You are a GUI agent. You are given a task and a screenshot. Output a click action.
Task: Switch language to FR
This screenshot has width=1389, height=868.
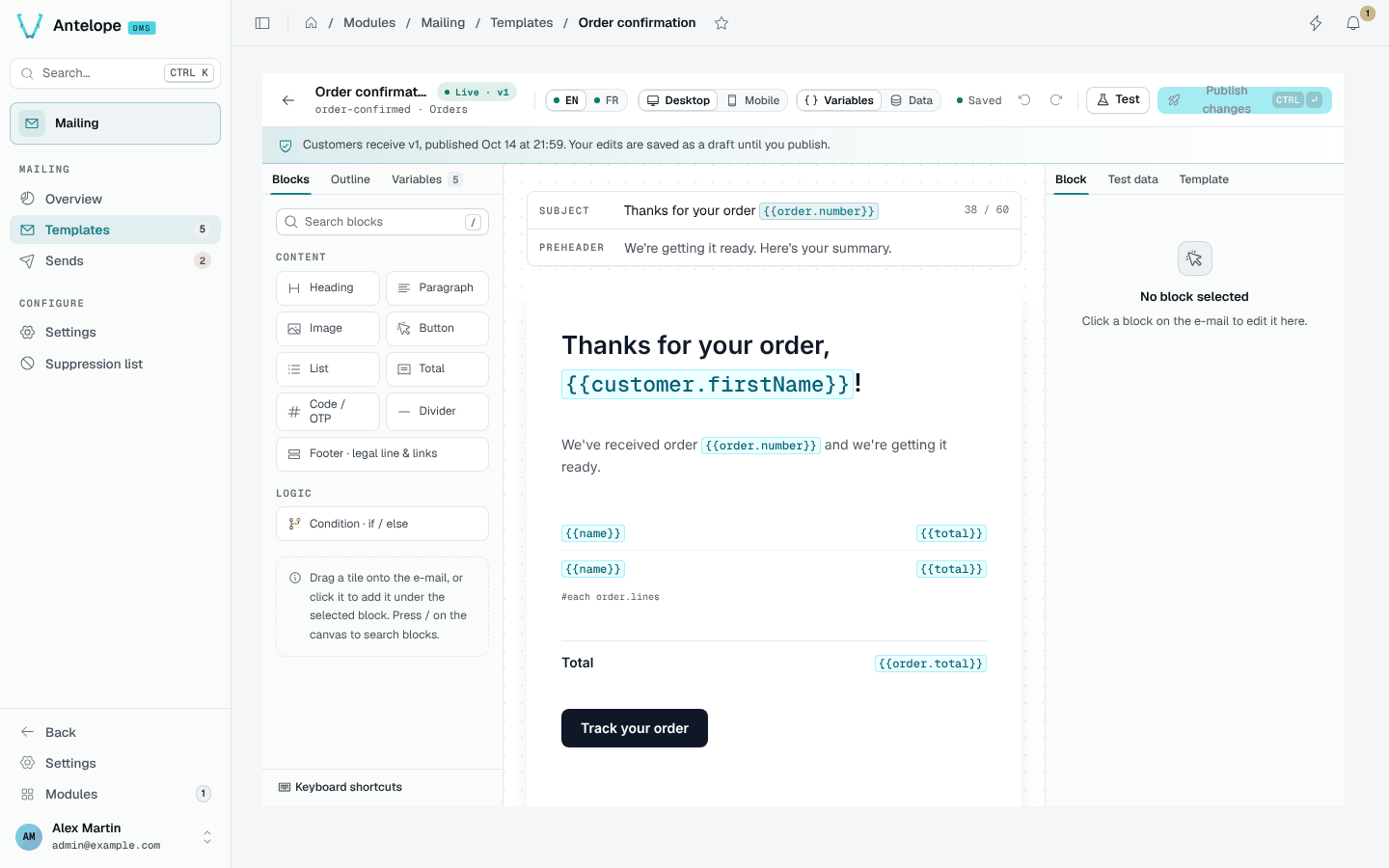click(x=607, y=100)
